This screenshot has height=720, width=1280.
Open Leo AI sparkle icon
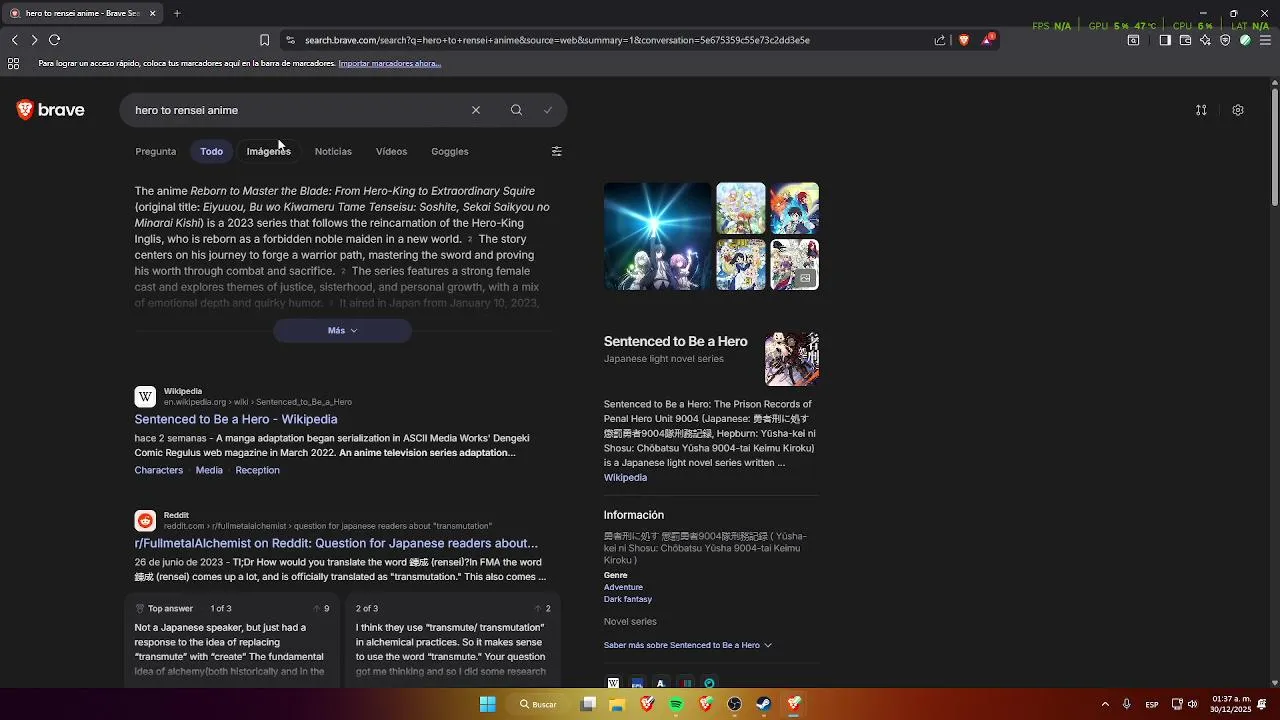(x=1205, y=40)
